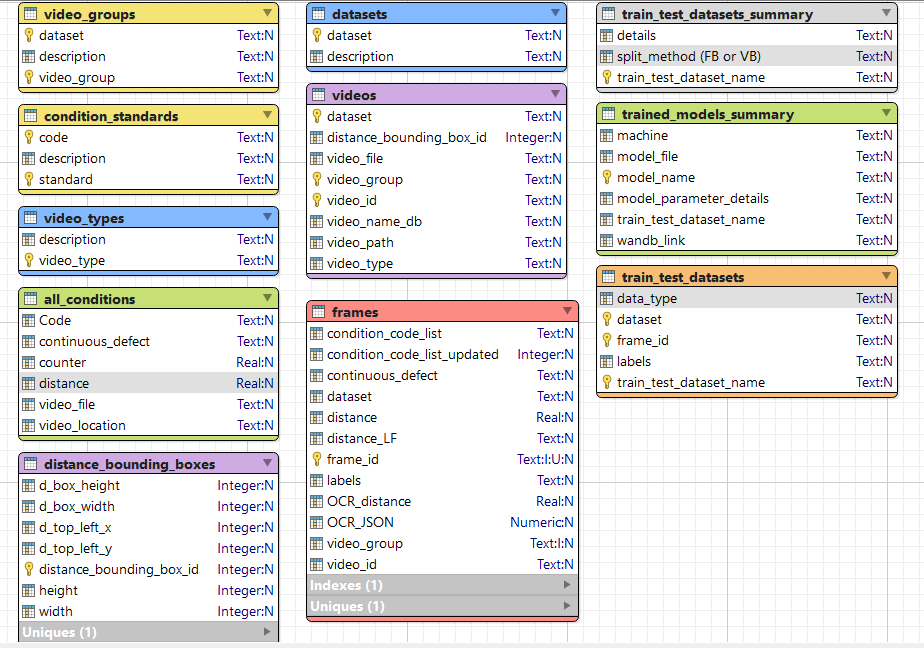Click the key icon next to frame_id in frames
This screenshot has height=648, width=924.
[x=317, y=459]
